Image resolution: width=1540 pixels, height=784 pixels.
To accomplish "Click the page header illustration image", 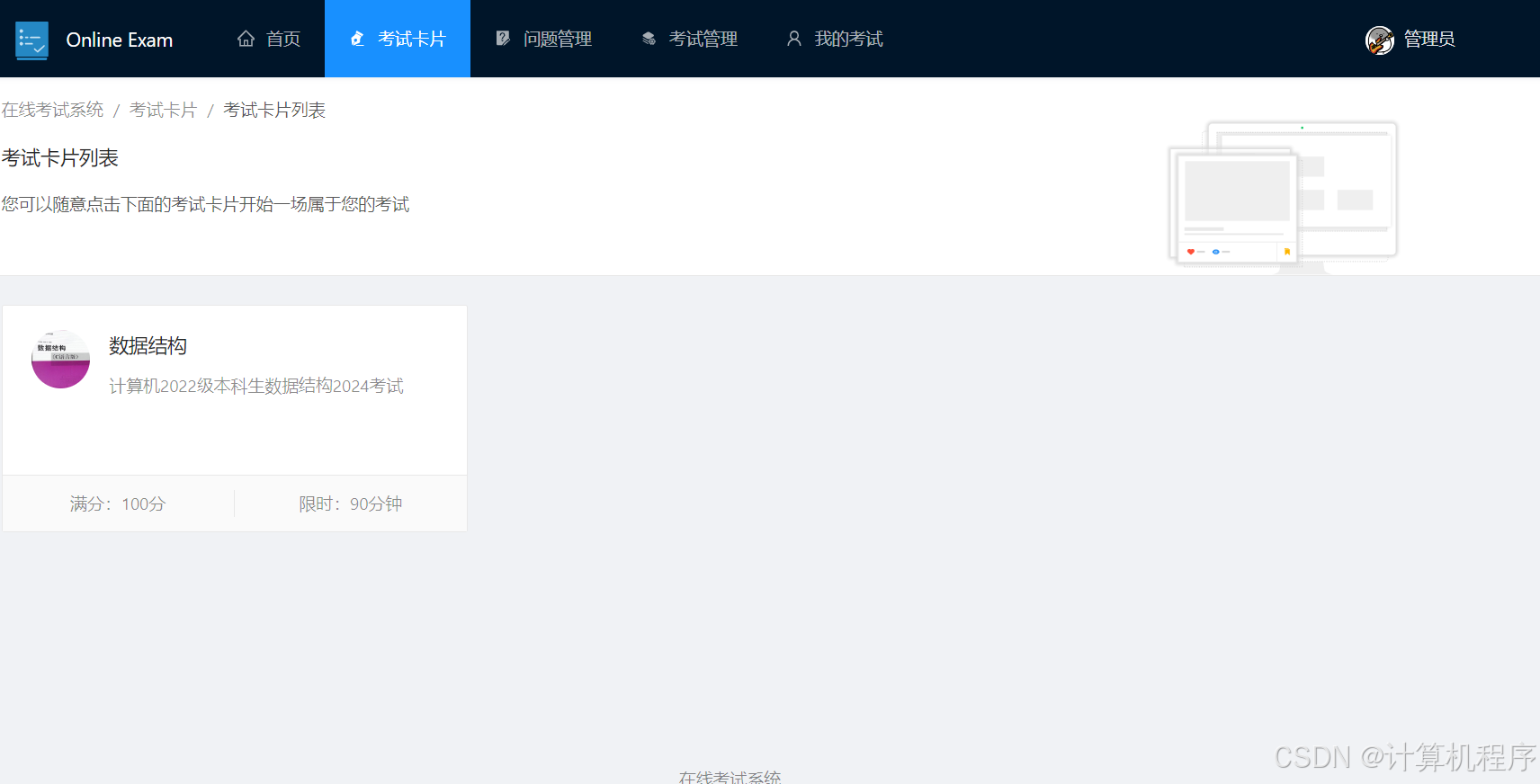I will click(x=1283, y=196).
